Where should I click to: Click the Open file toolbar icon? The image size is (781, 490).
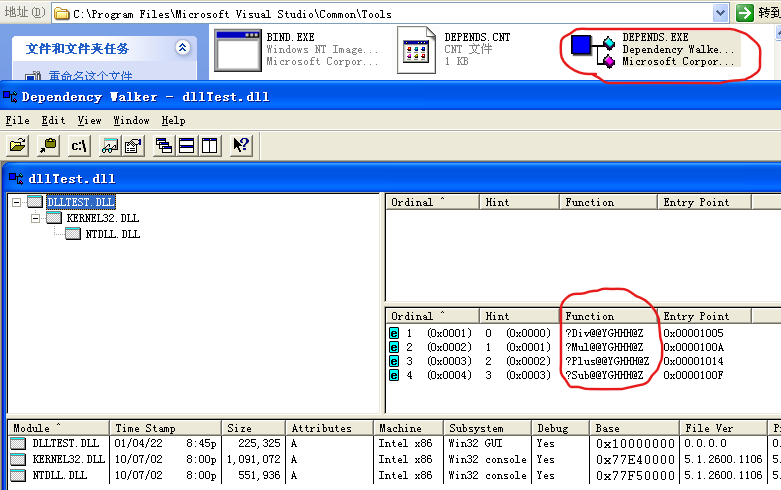click(17, 145)
